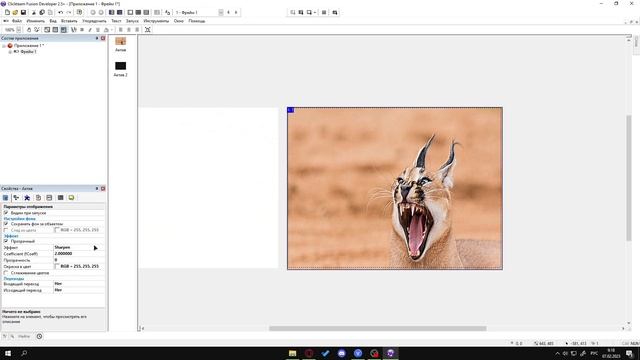This screenshot has height=360, width=640.
Task: Open the Упорядочить menu
Action: (94, 21)
